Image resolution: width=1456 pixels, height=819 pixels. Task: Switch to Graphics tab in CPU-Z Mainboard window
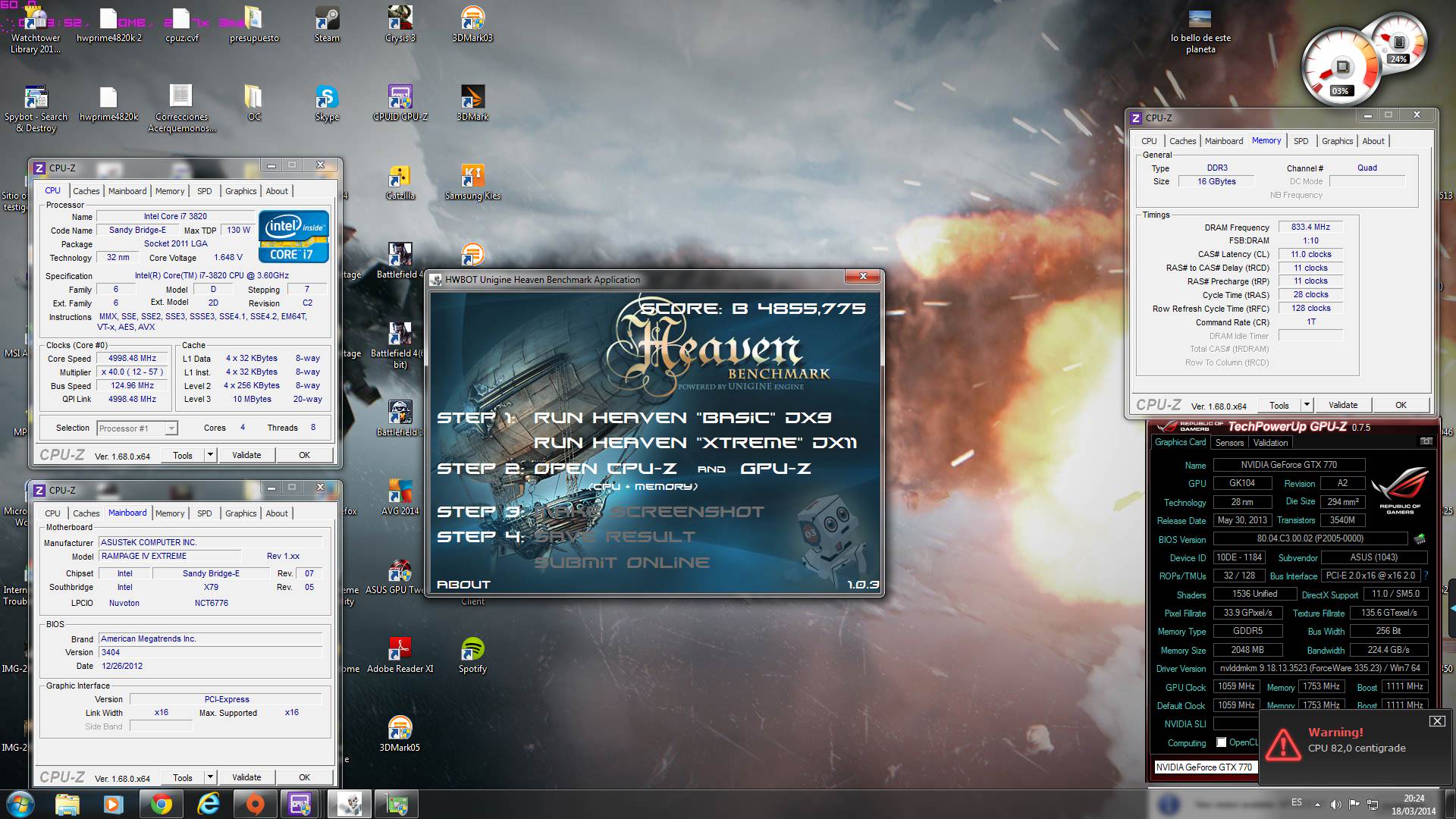(x=240, y=513)
